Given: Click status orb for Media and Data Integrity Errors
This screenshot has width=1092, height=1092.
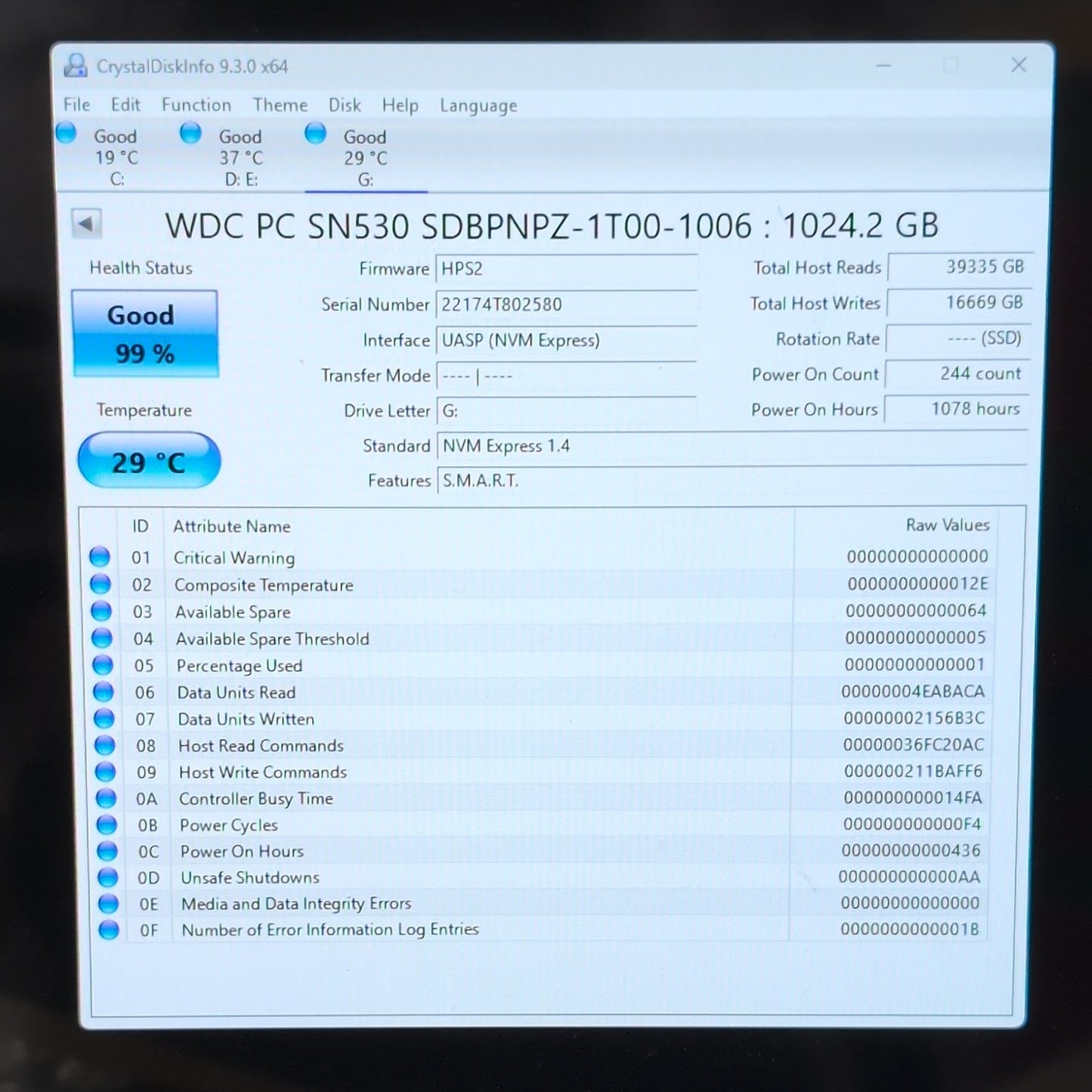Looking at the screenshot, I should tap(109, 903).
